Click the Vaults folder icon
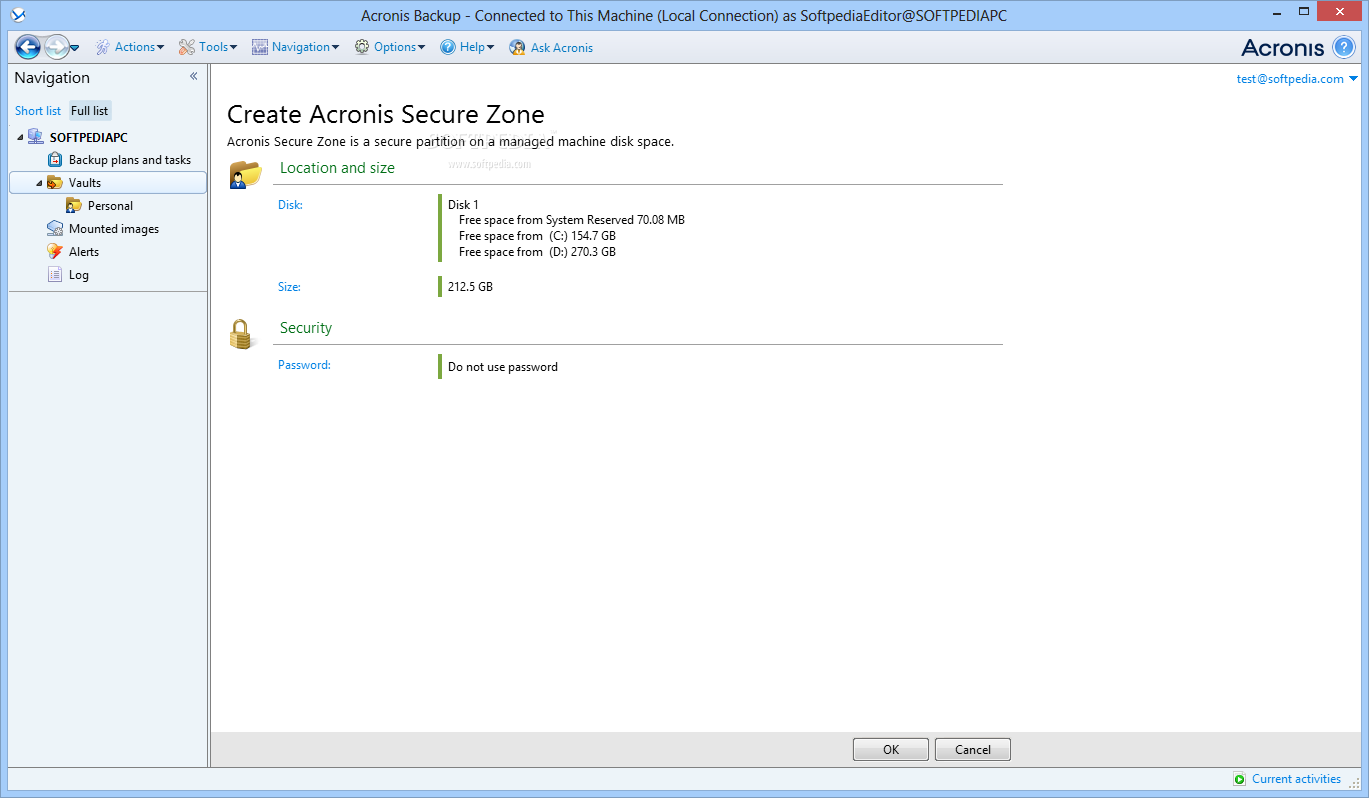The height and width of the screenshot is (798, 1369). pos(55,183)
